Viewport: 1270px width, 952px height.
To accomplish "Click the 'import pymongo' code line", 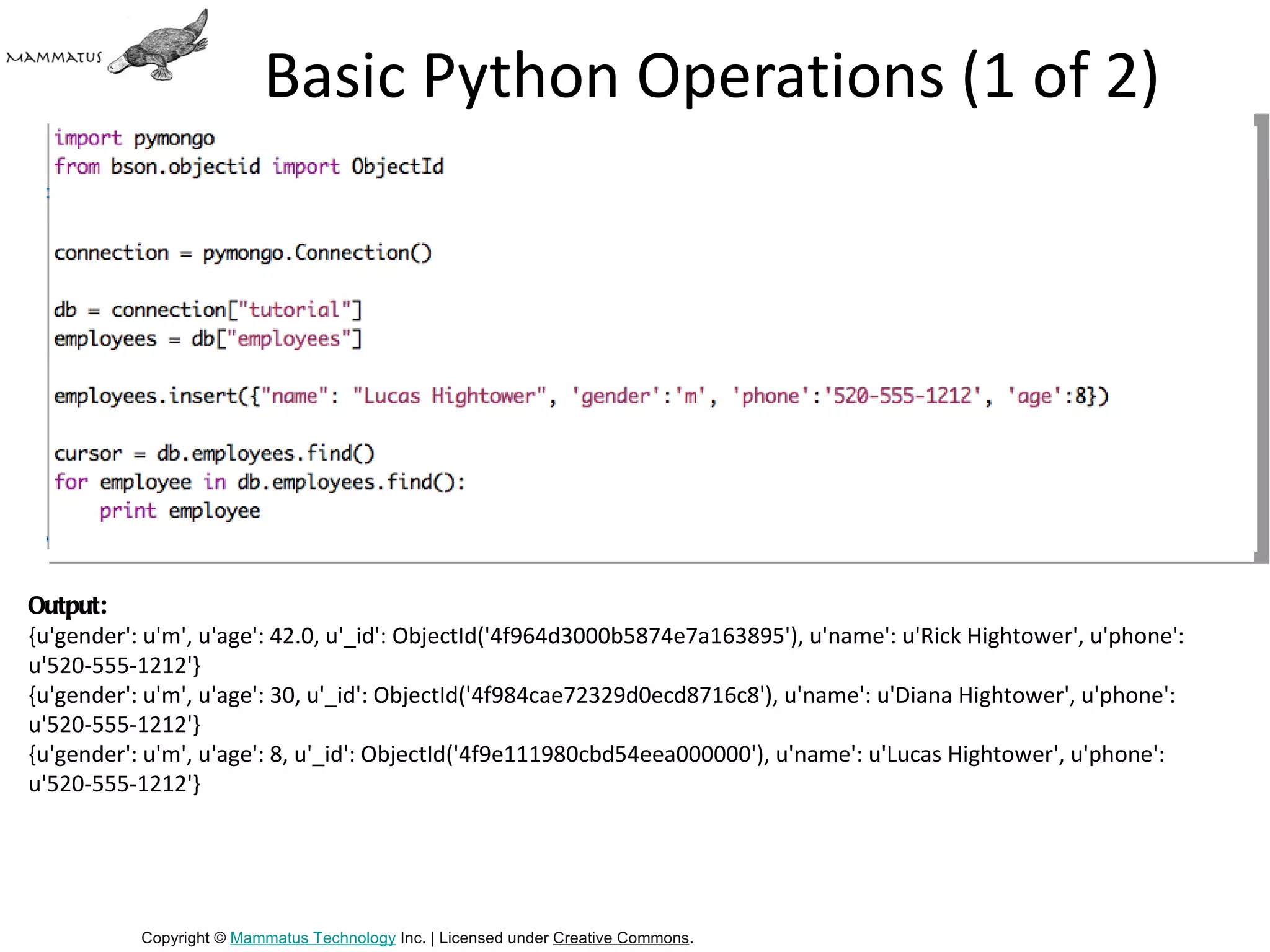I will [x=135, y=138].
